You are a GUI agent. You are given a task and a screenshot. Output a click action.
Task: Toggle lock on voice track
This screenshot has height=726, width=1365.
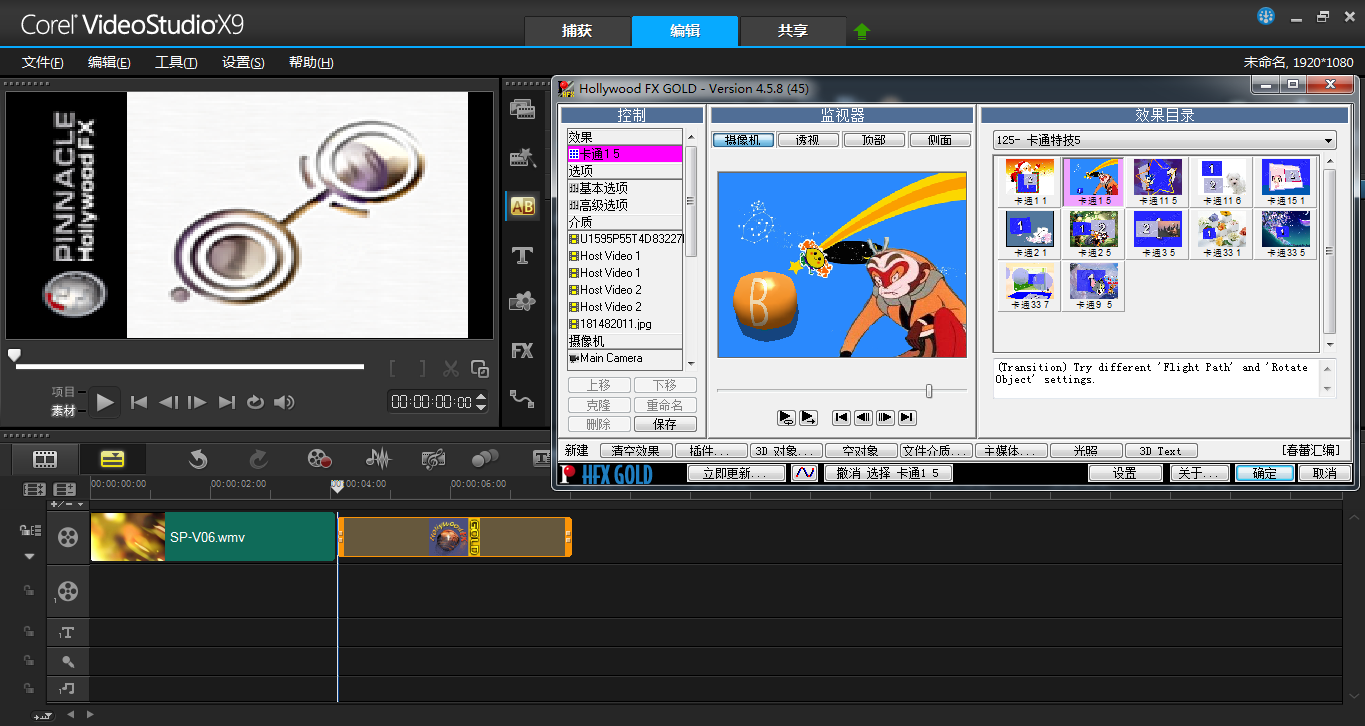click(x=29, y=660)
